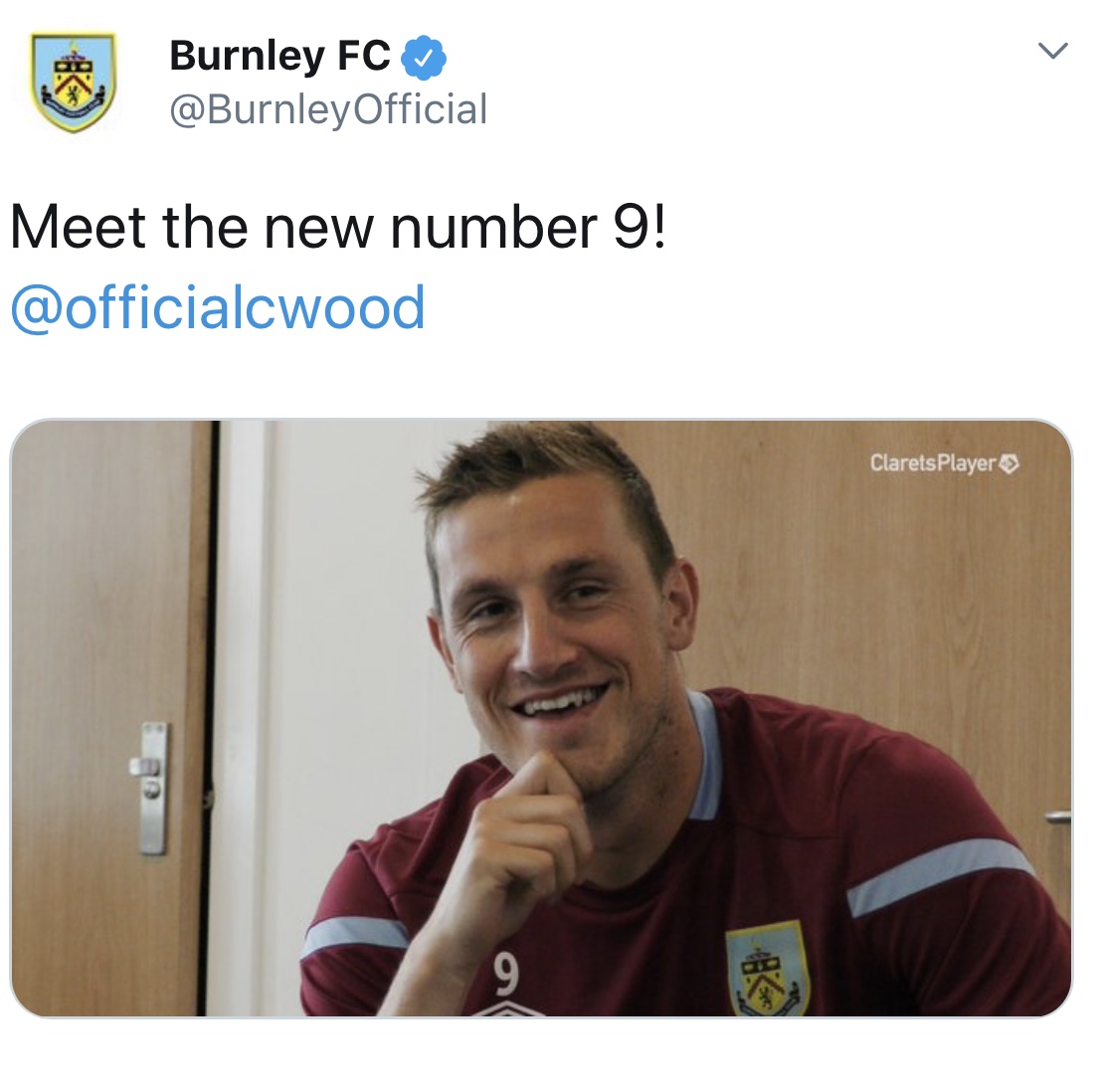Click the ClaretsPlayer logo icon in the photo
This screenshot has height=1092, width=1101.
[x=1009, y=464]
